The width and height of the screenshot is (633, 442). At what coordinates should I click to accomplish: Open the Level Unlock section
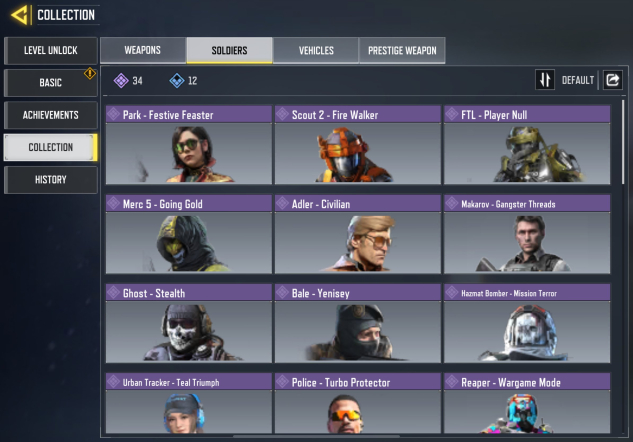point(50,50)
